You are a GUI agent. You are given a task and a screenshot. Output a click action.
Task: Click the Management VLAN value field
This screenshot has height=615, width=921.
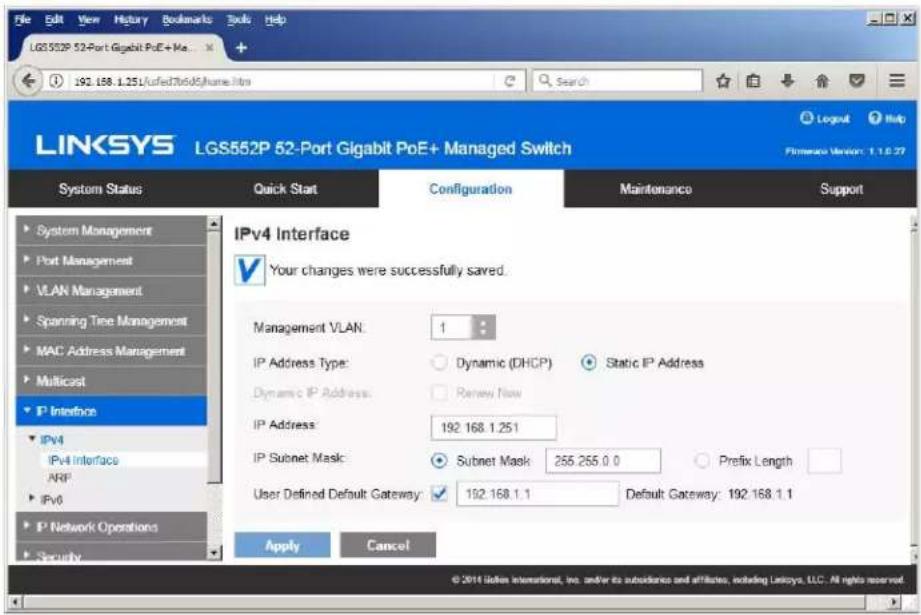point(451,327)
